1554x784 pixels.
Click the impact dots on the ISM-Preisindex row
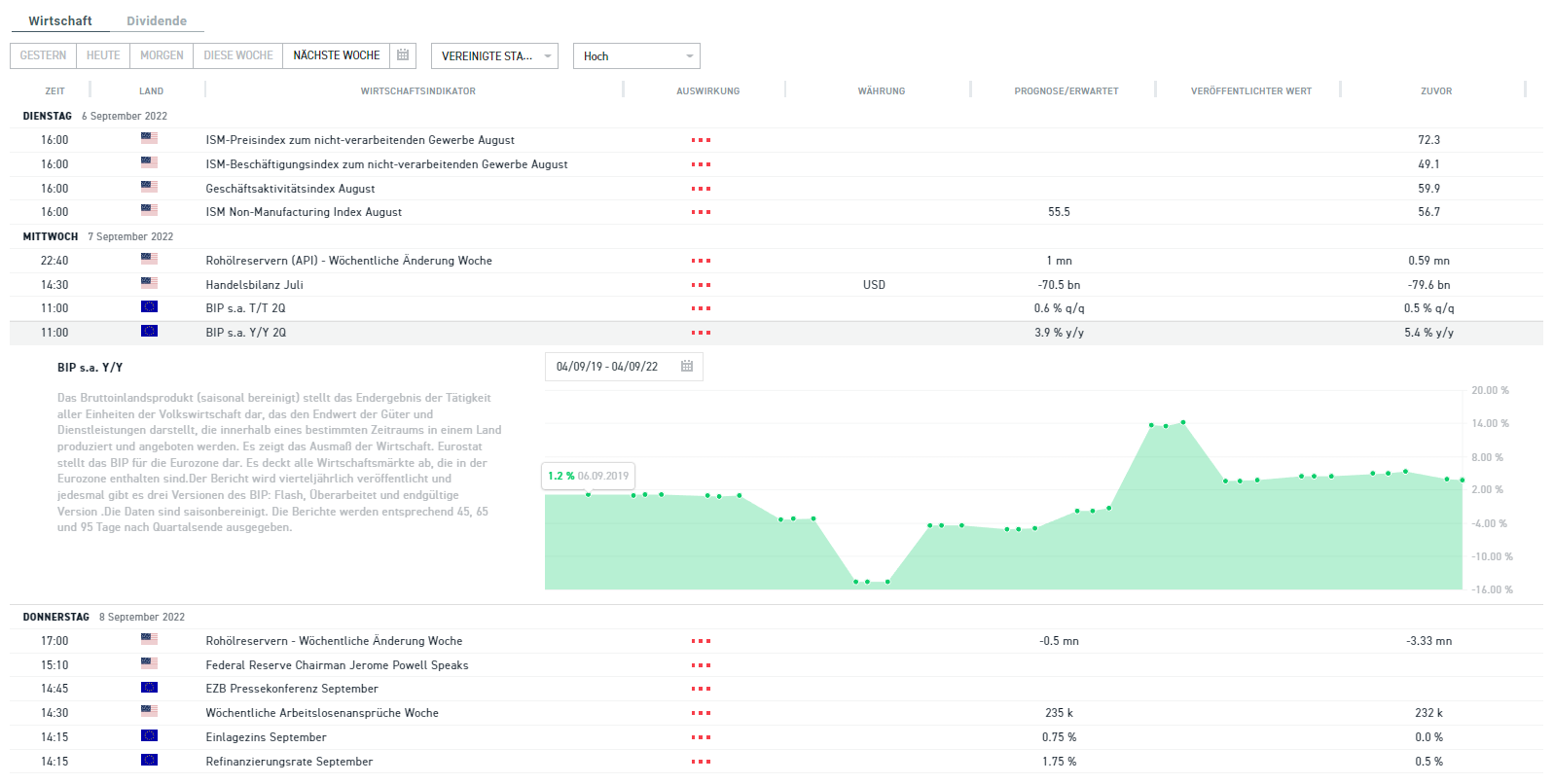(x=701, y=140)
